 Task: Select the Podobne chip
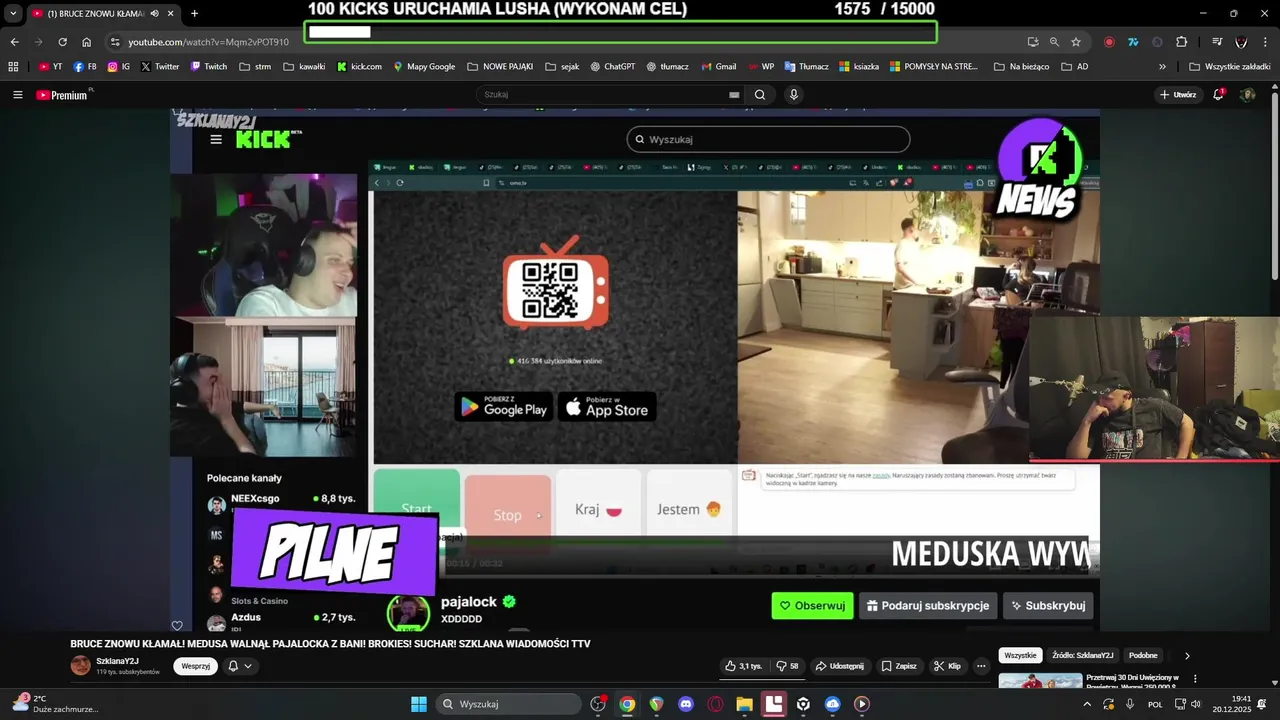point(1143,655)
